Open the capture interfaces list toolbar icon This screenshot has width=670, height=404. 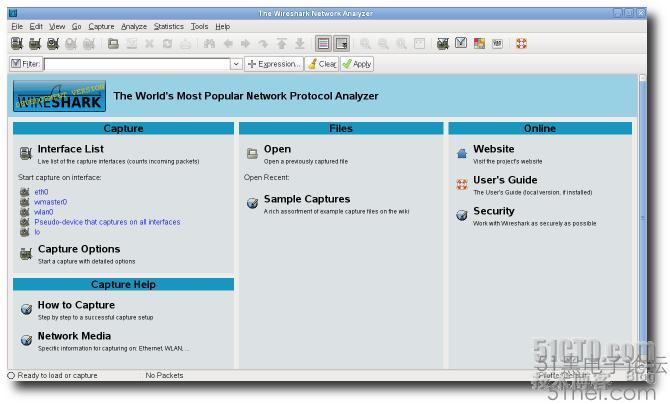(17, 43)
